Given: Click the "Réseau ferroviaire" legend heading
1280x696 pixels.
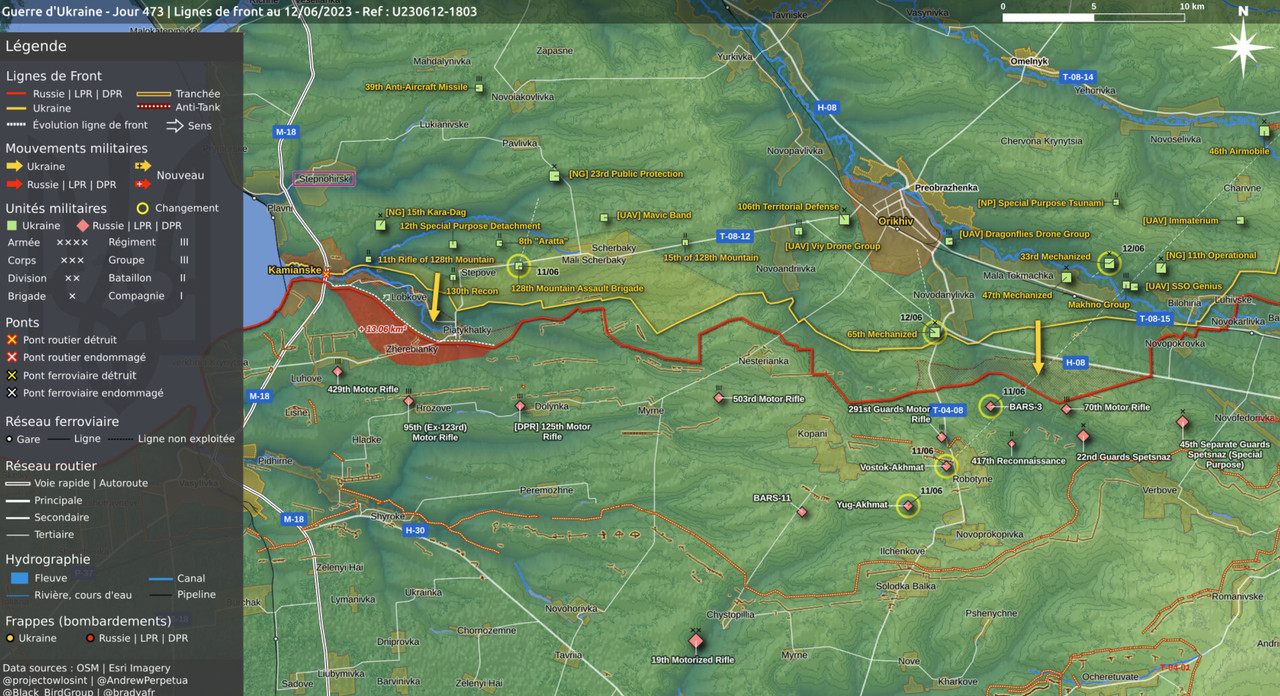Looking at the screenshot, I should (62, 422).
